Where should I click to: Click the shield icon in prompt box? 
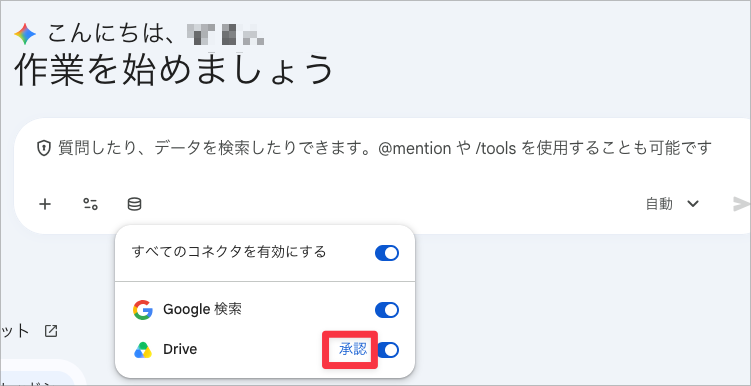click(44, 148)
